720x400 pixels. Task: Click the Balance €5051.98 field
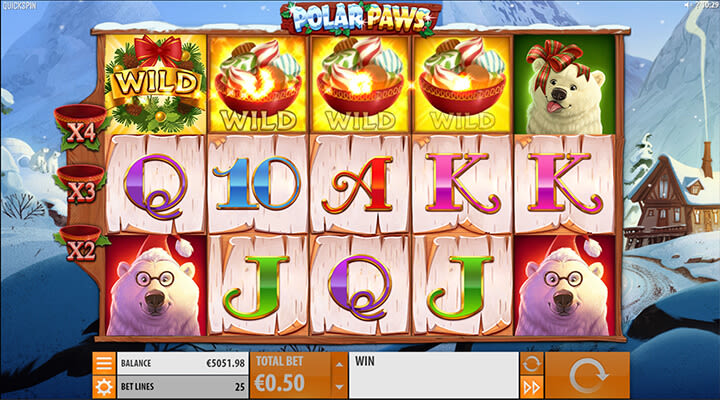click(182, 363)
